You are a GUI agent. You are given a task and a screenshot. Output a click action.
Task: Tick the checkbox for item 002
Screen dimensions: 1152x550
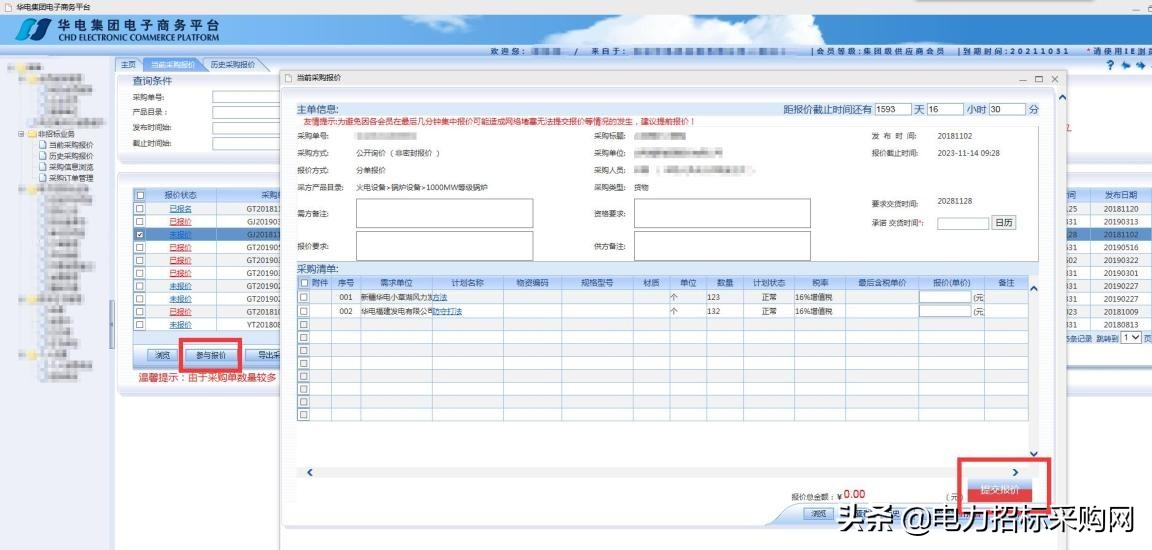[x=303, y=311]
